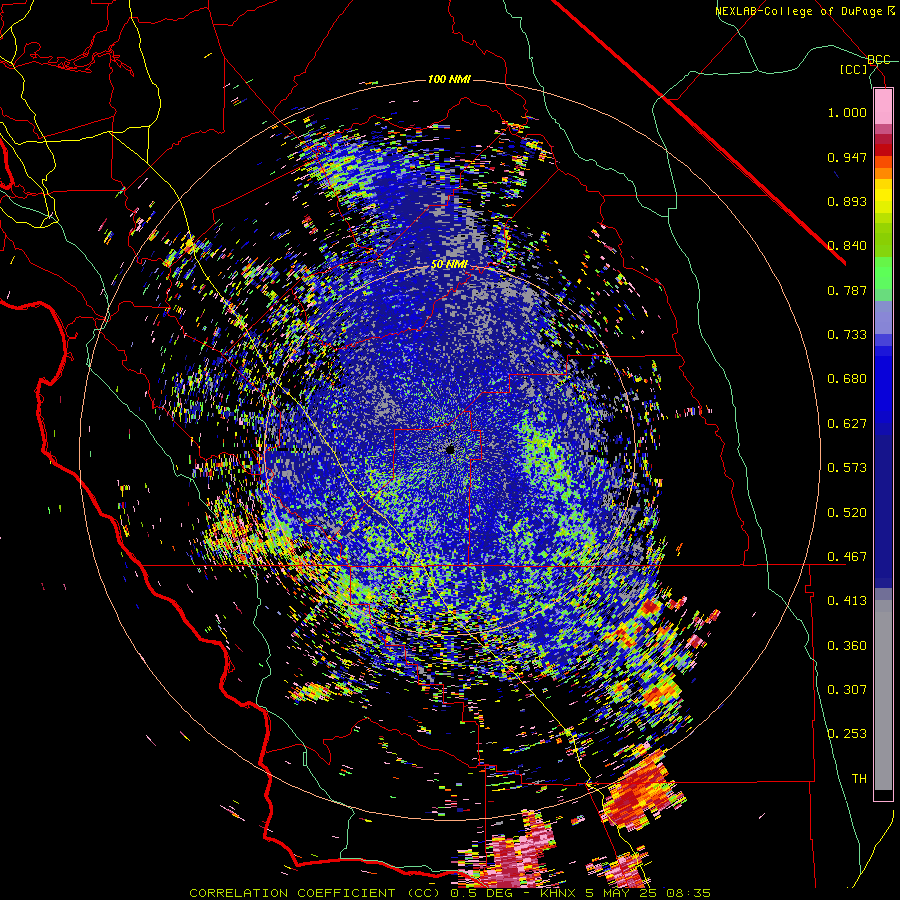This screenshot has width=900, height=900.
Task: Click the 5 MAY 25 08:35 timestamp
Action: [x=647, y=893]
